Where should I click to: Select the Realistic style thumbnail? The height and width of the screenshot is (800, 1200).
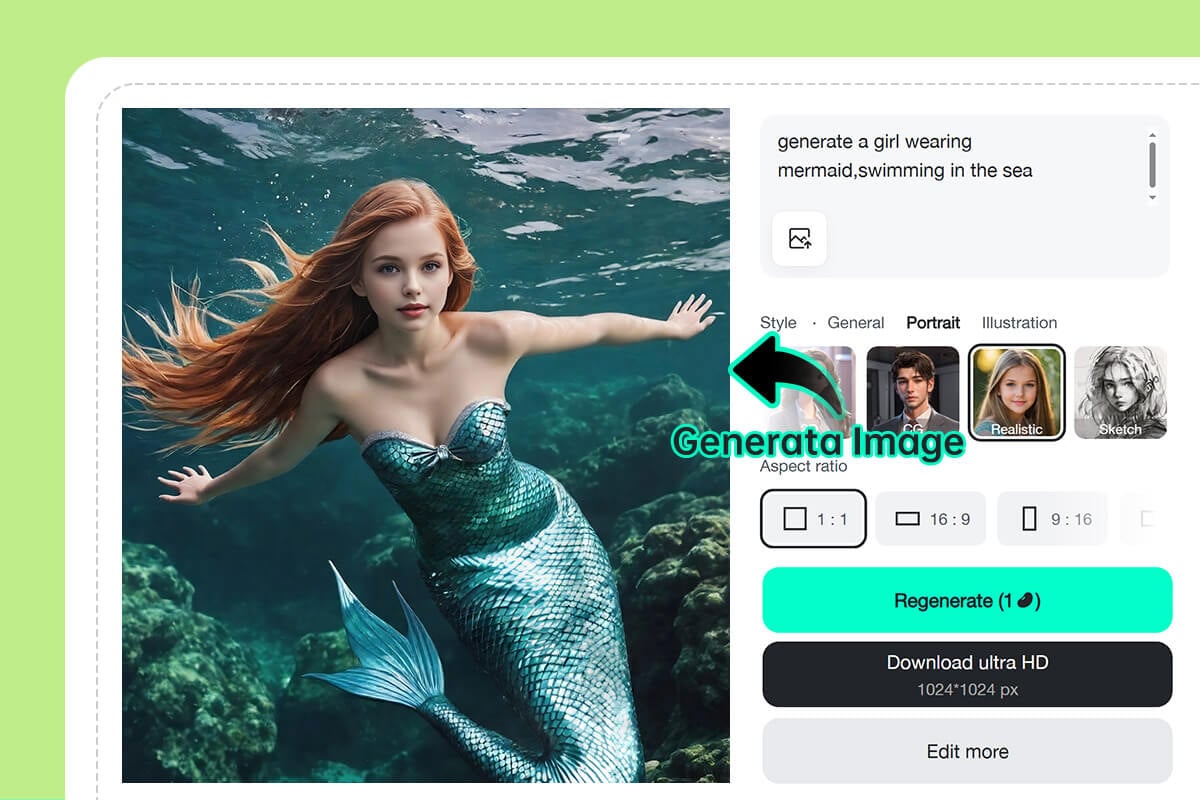(1017, 392)
